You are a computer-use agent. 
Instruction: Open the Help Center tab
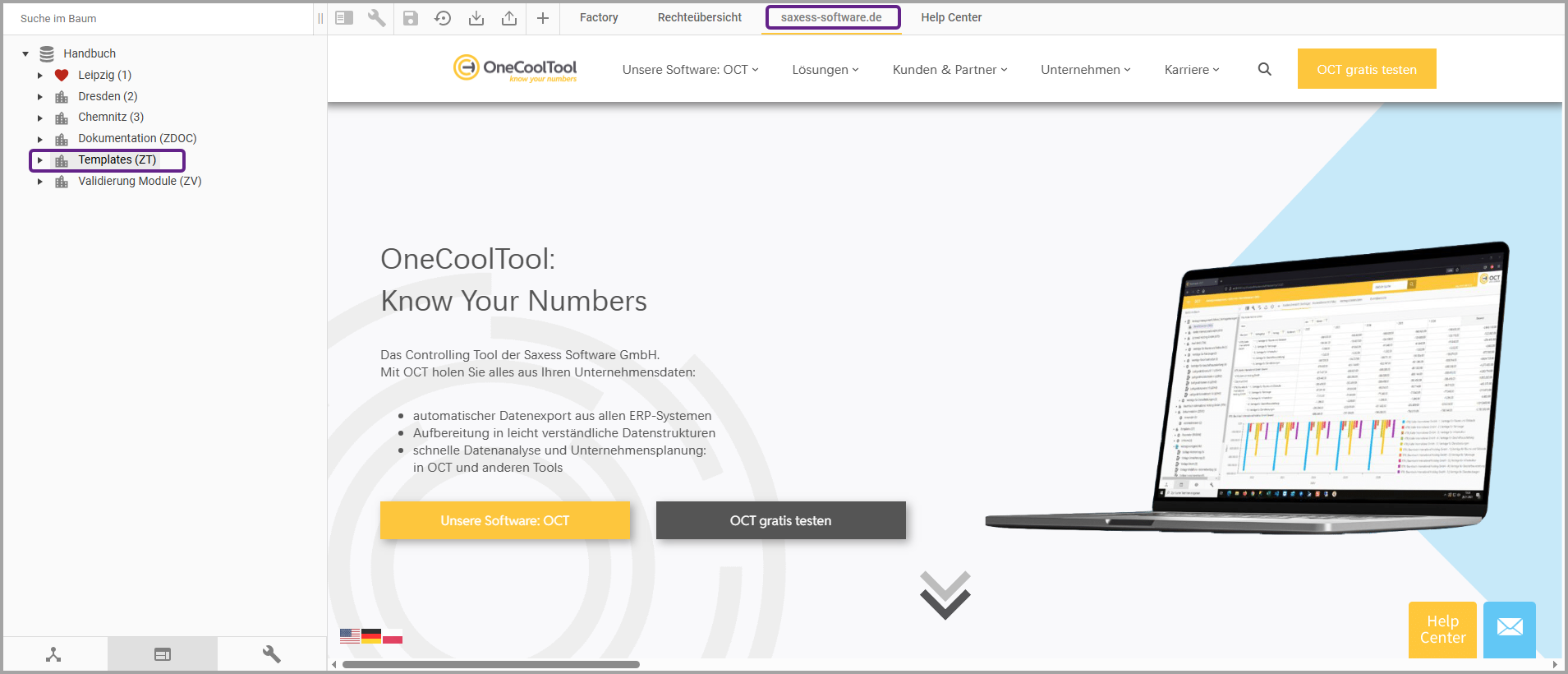(950, 17)
